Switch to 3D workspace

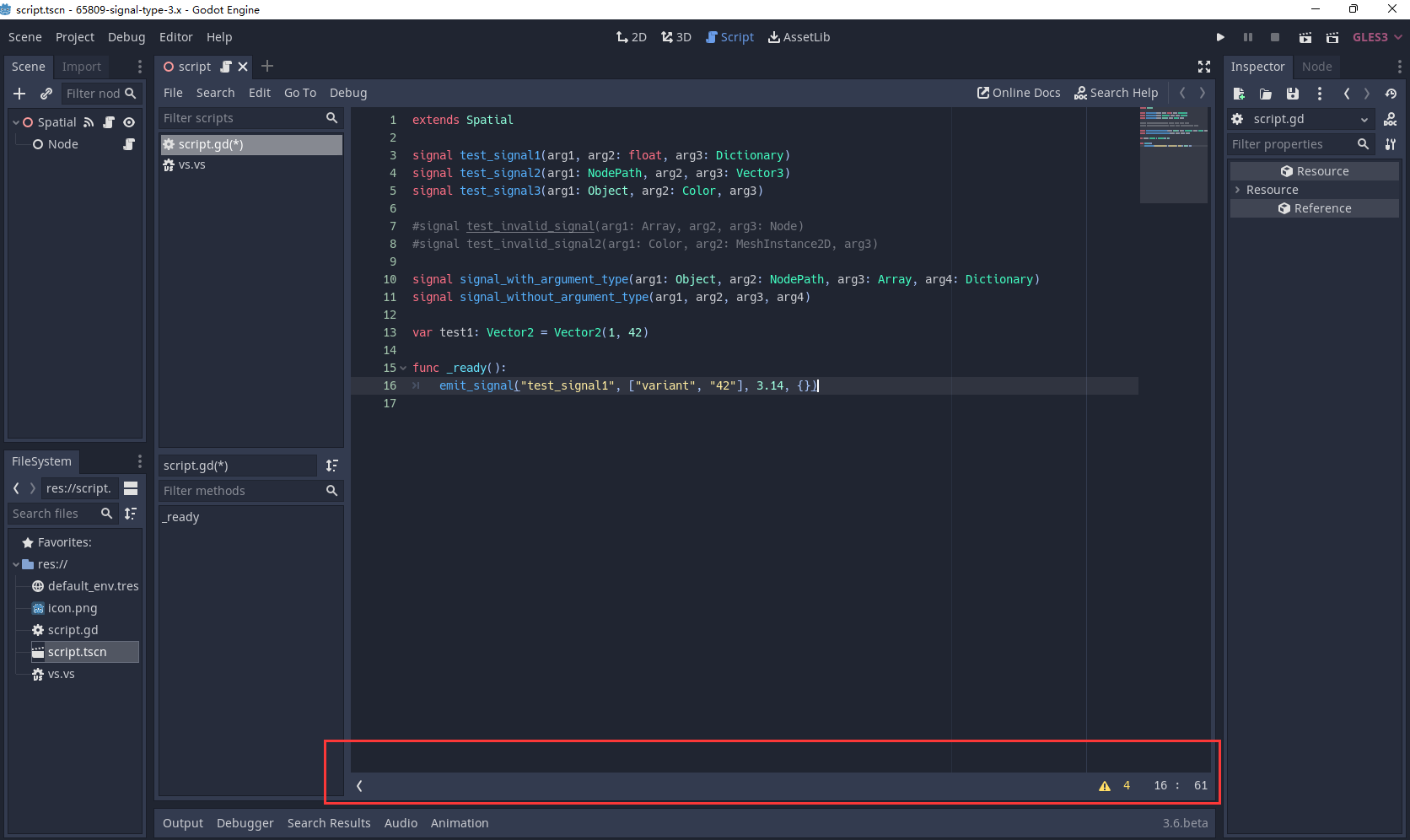coord(676,37)
